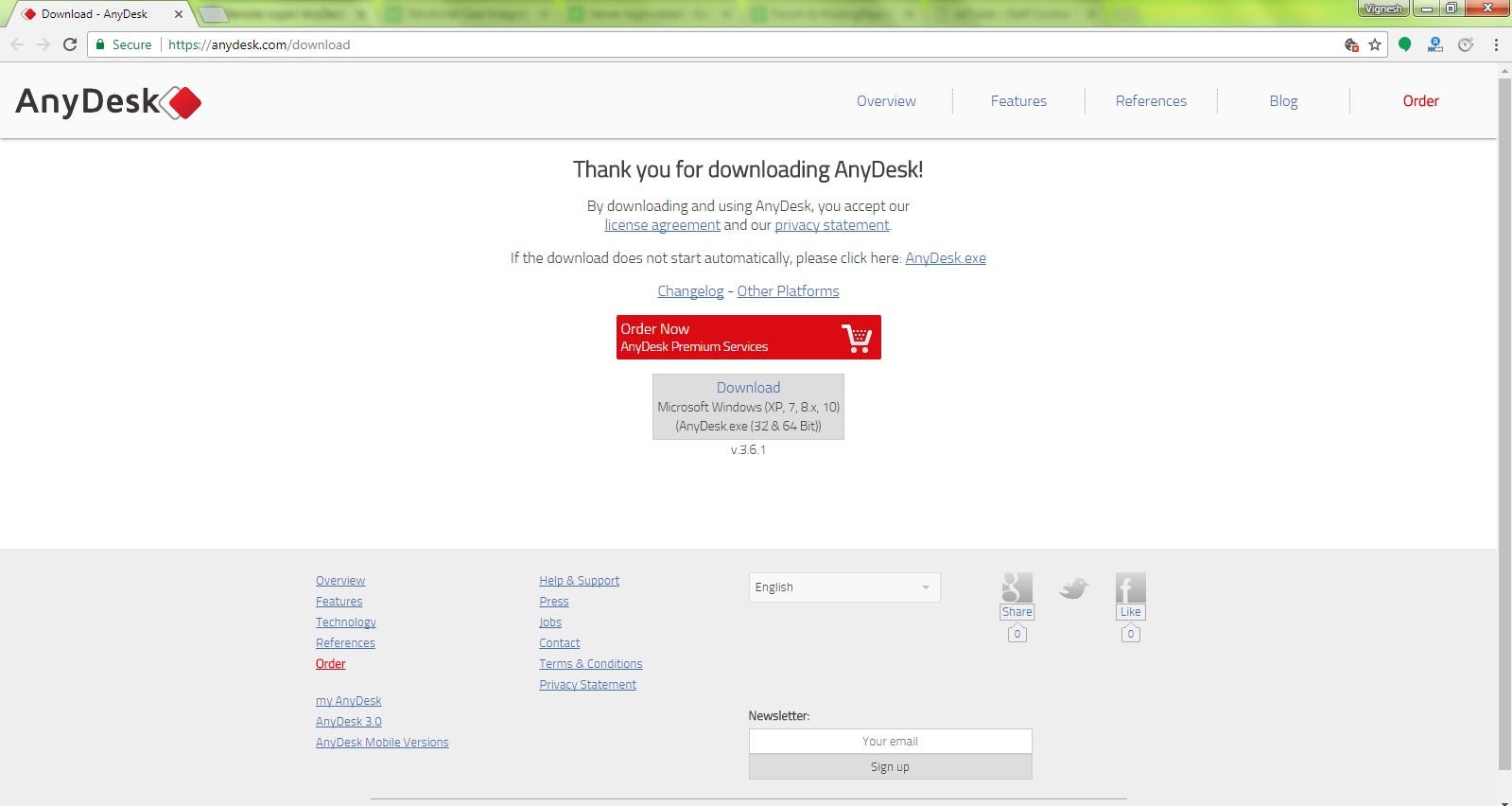Click the gray Download for Windows button

(x=748, y=407)
